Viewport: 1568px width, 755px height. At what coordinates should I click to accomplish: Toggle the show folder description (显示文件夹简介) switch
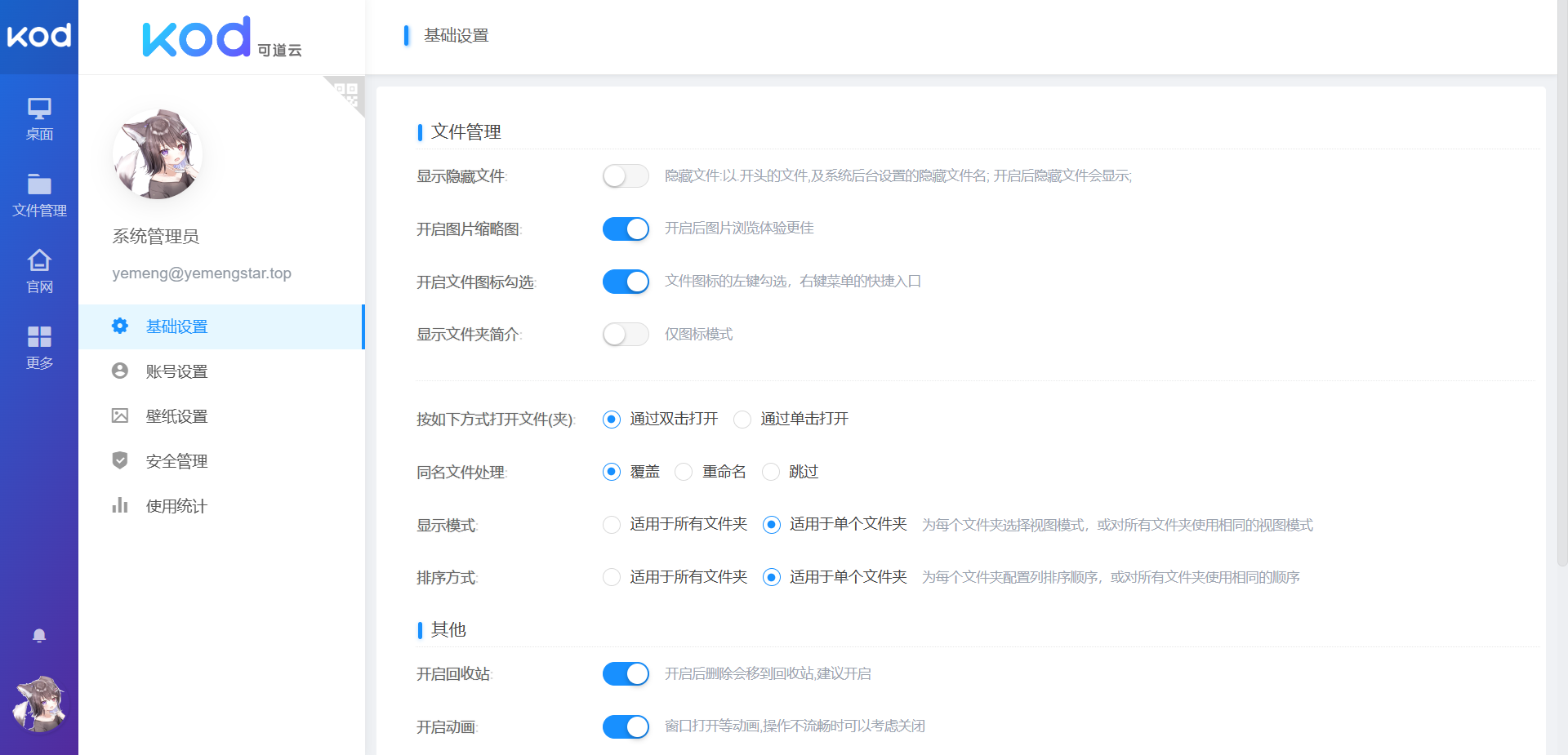coord(626,335)
